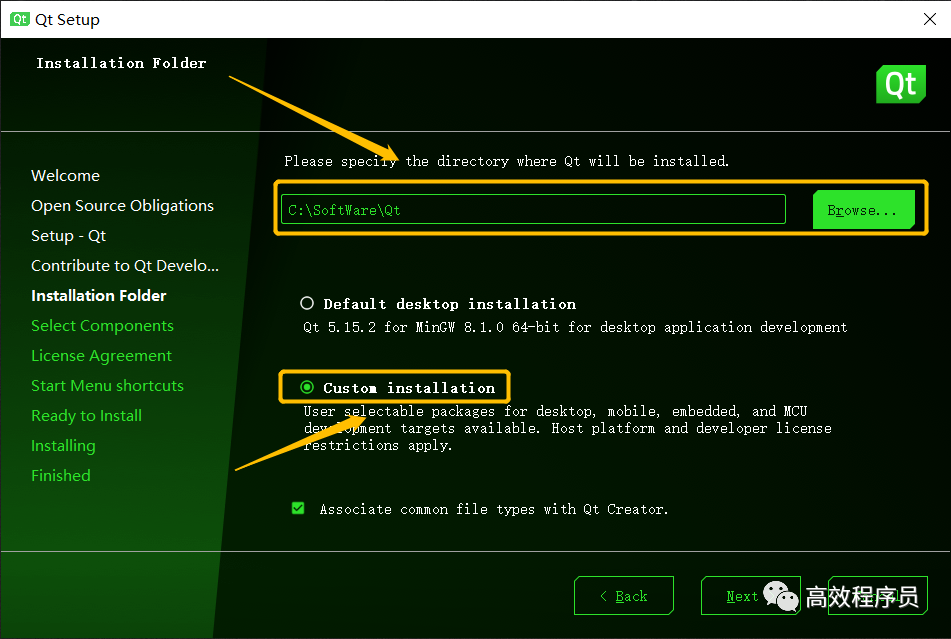Click the Ready to Install step

click(86, 416)
